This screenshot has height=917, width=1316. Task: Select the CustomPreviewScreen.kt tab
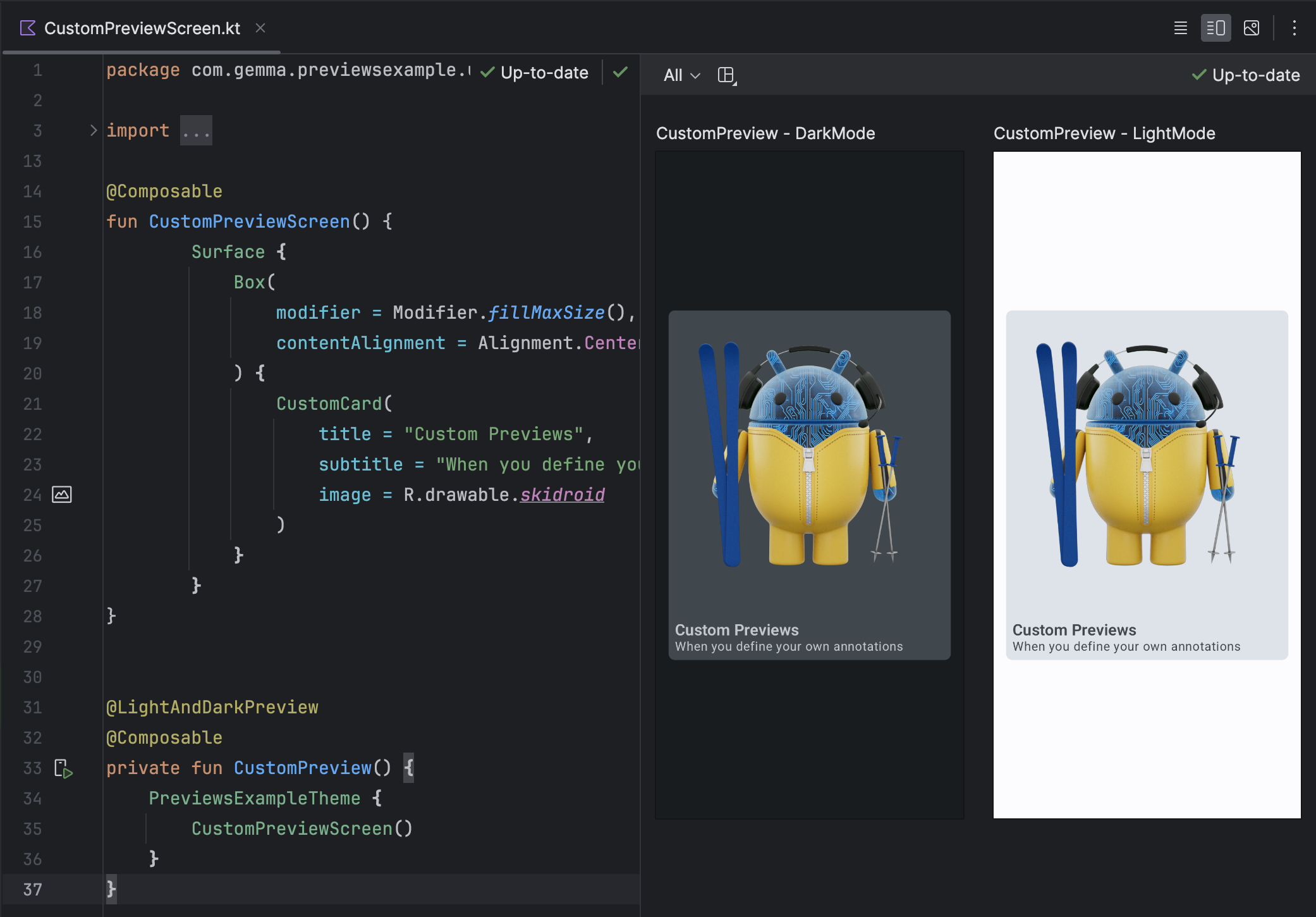click(x=140, y=28)
